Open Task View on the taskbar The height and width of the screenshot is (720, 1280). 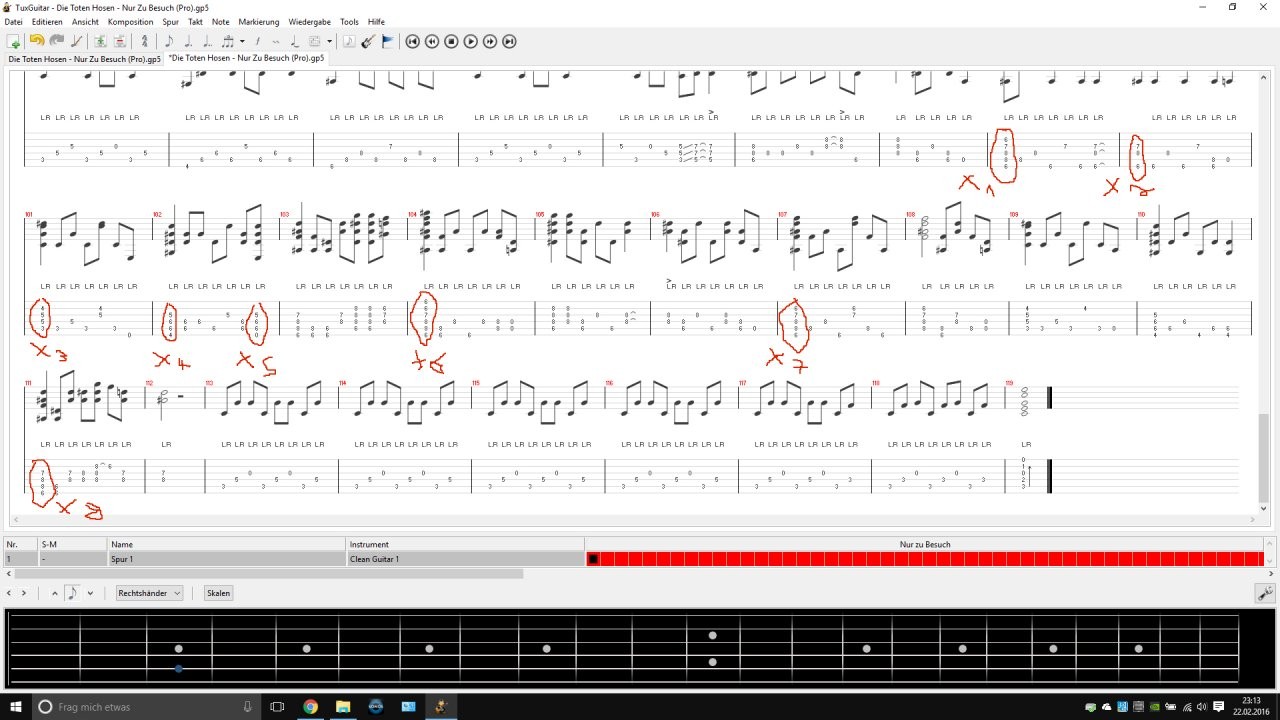(278, 707)
